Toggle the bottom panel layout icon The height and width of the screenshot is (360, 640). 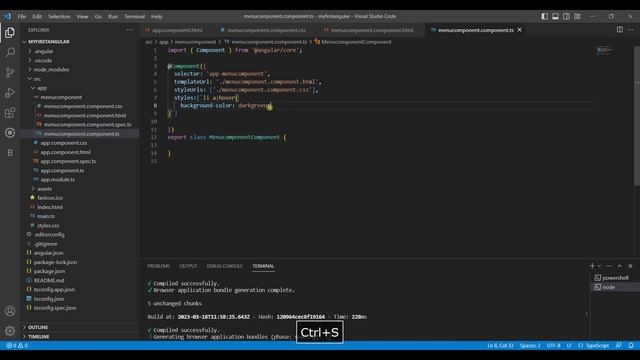click(x=556, y=16)
